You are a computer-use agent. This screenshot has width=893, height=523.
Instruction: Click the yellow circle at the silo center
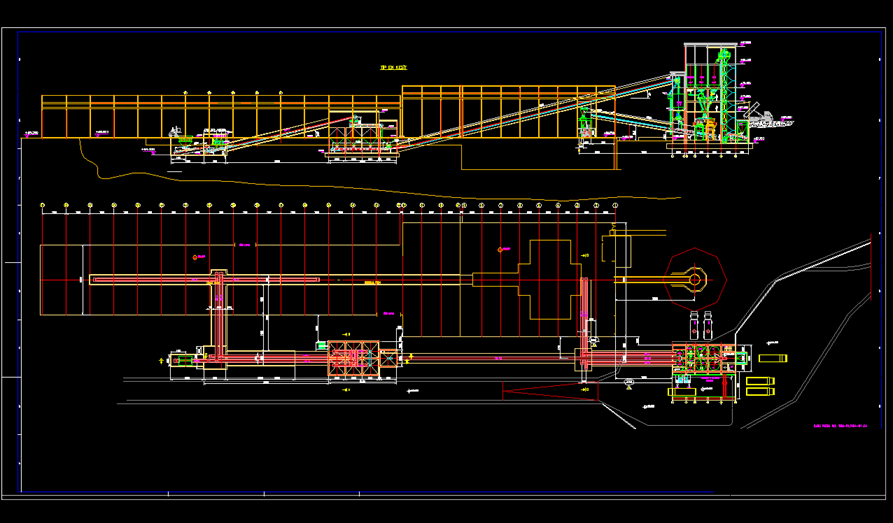[695, 280]
